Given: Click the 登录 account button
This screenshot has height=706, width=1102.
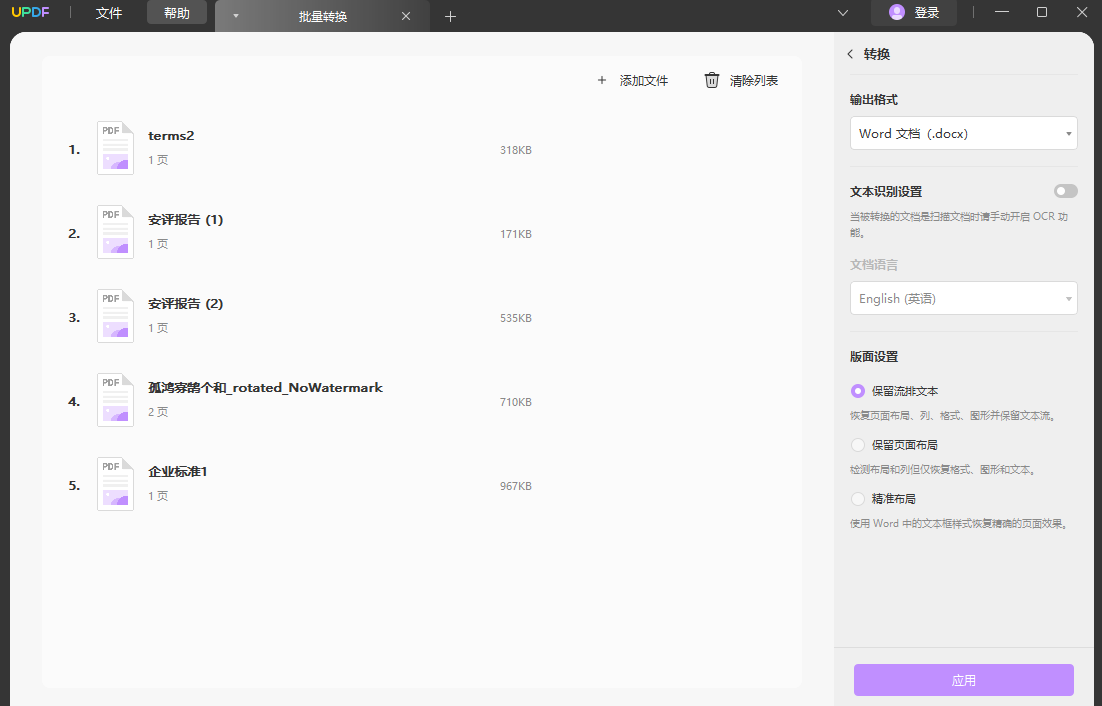Looking at the screenshot, I should click(x=913, y=12).
